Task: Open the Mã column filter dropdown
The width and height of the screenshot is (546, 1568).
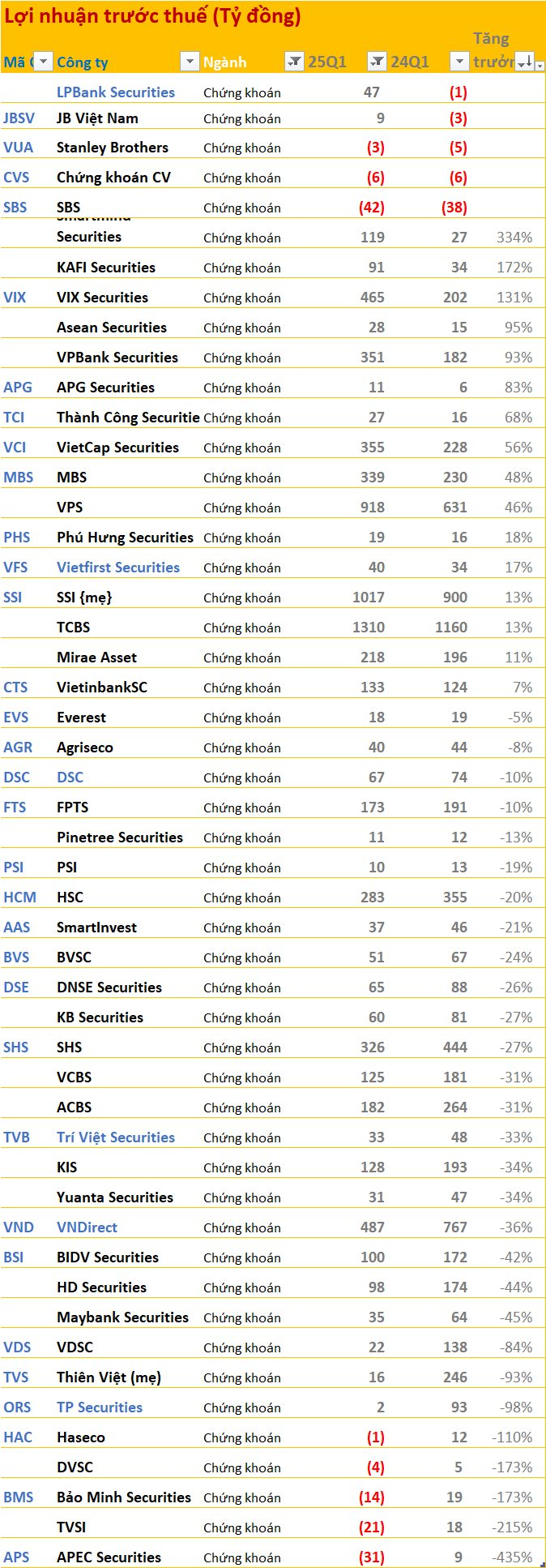Action: tap(43, 62)
